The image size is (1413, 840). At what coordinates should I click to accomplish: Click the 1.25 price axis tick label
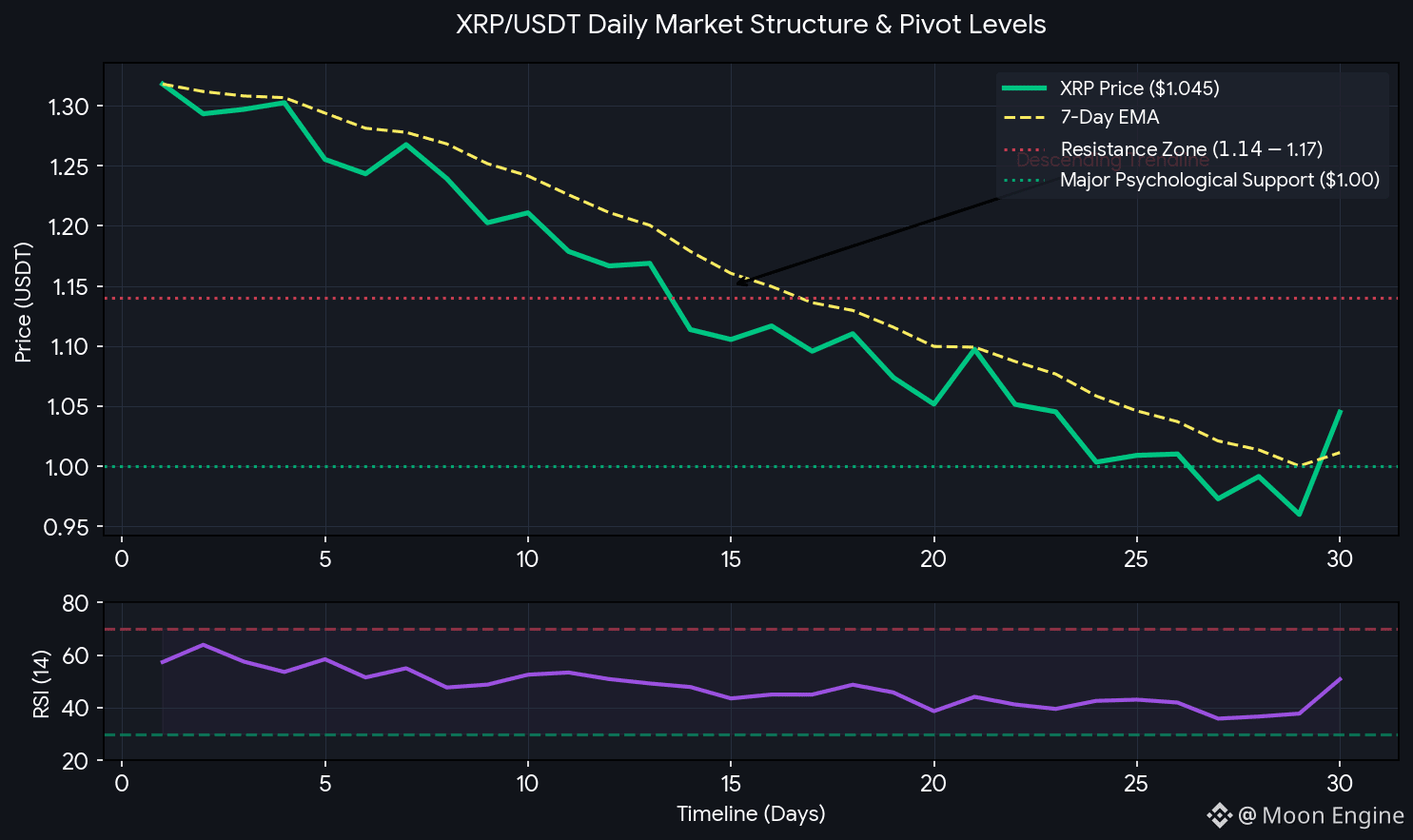[x=69, y=166]
